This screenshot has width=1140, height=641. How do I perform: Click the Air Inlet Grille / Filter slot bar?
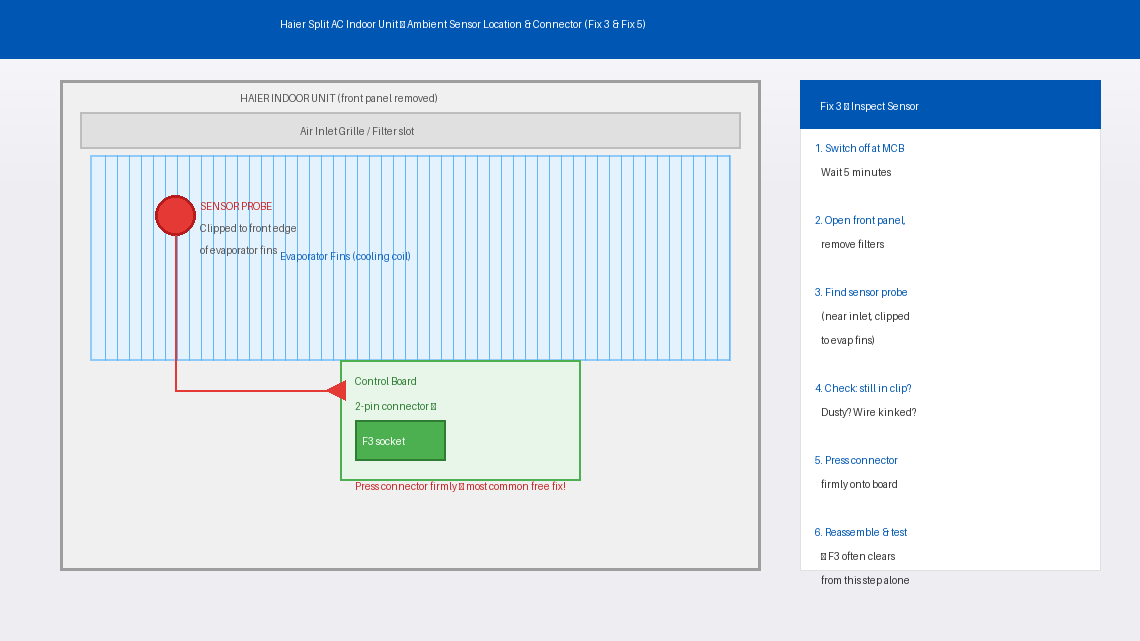tap(410, 131)
